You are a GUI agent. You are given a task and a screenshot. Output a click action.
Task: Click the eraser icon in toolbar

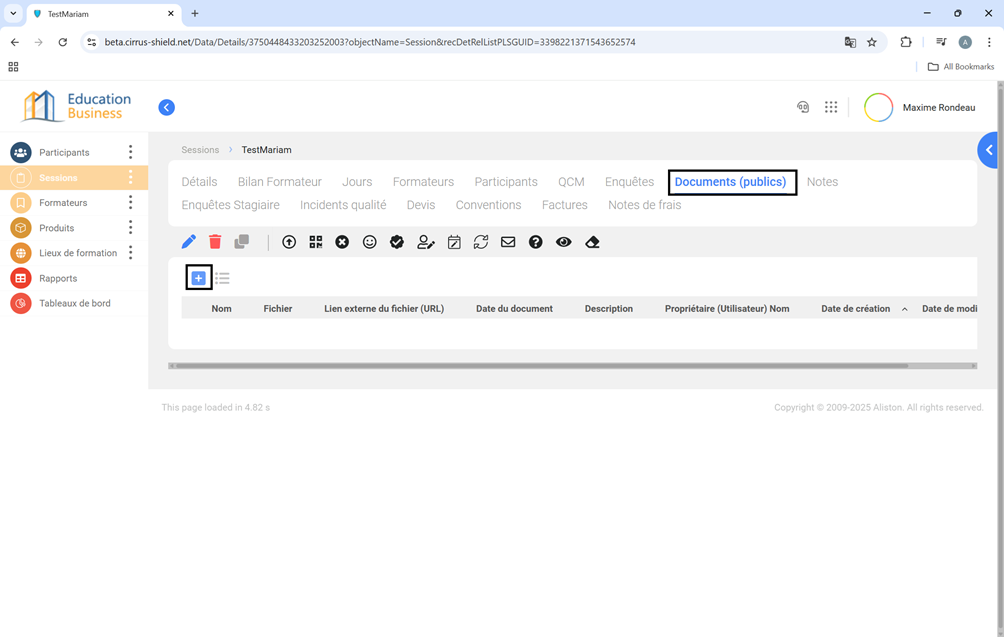(x=592, y=242)
